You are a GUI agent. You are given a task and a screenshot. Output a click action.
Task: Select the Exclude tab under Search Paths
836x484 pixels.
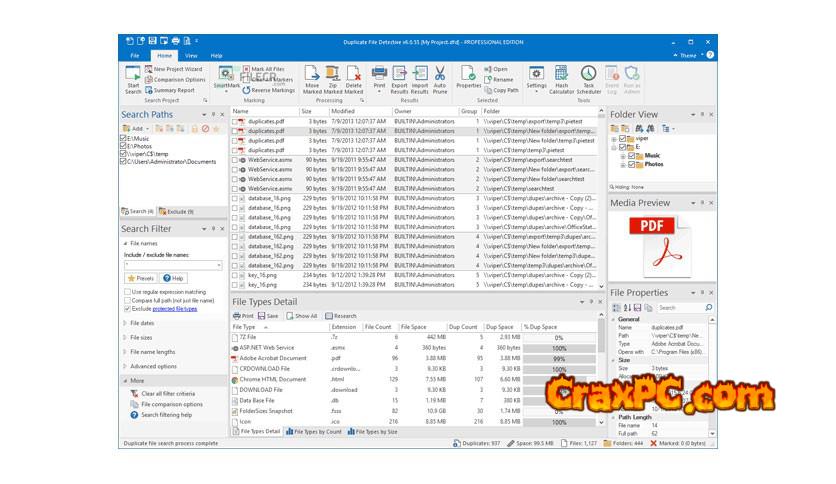(176, 212)
